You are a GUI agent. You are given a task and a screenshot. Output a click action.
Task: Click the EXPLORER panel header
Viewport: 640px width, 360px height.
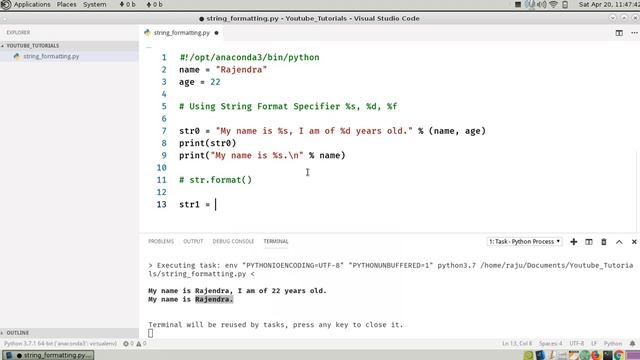pos(18,32)
